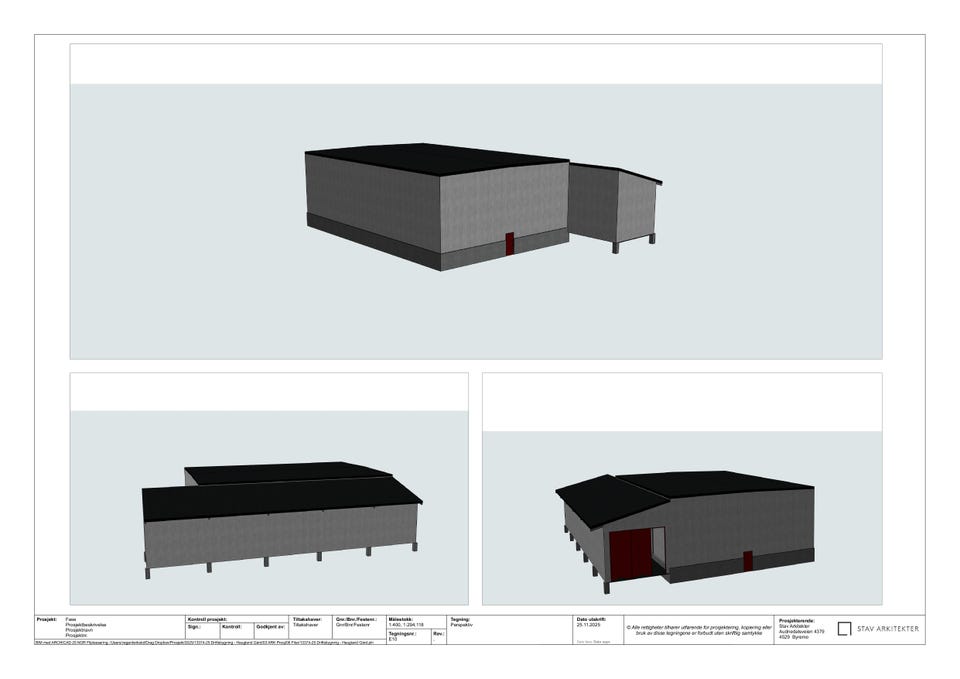This screenshot has height=679, width=960.
Task: Click the bottom-right perspective view with red door
Action: point(682,489)
